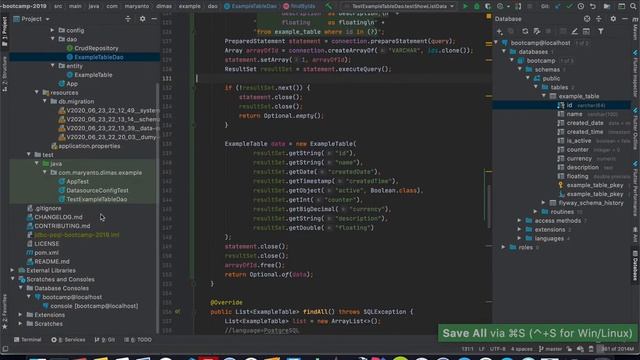This screenshot has height=360, width=640.
Task: Collapse example_table in Database tree
Action: click(544, 96)
